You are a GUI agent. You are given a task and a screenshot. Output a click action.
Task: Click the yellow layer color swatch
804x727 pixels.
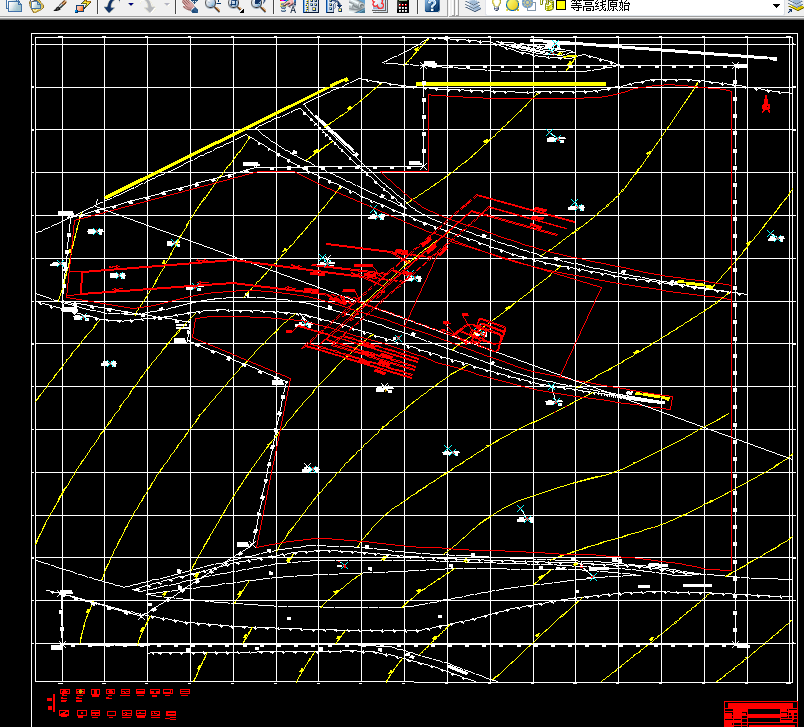(x=561, y=6)
